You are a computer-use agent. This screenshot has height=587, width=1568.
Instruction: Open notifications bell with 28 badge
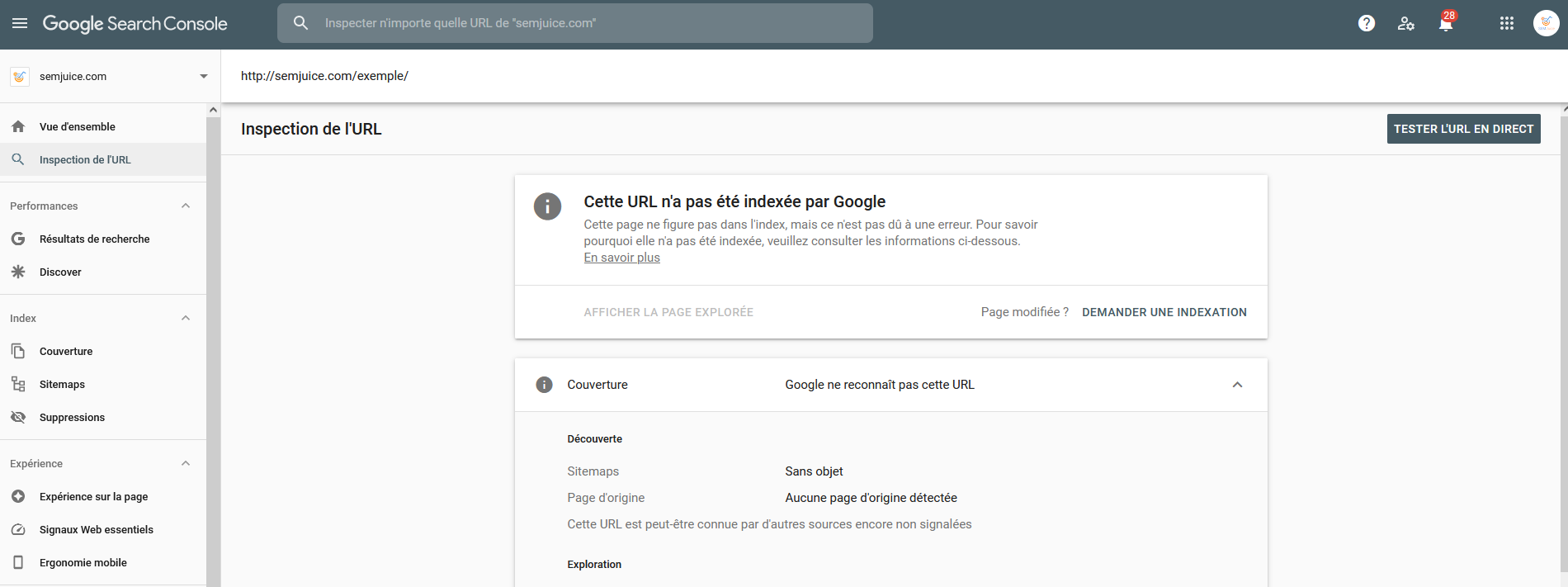1446,22
